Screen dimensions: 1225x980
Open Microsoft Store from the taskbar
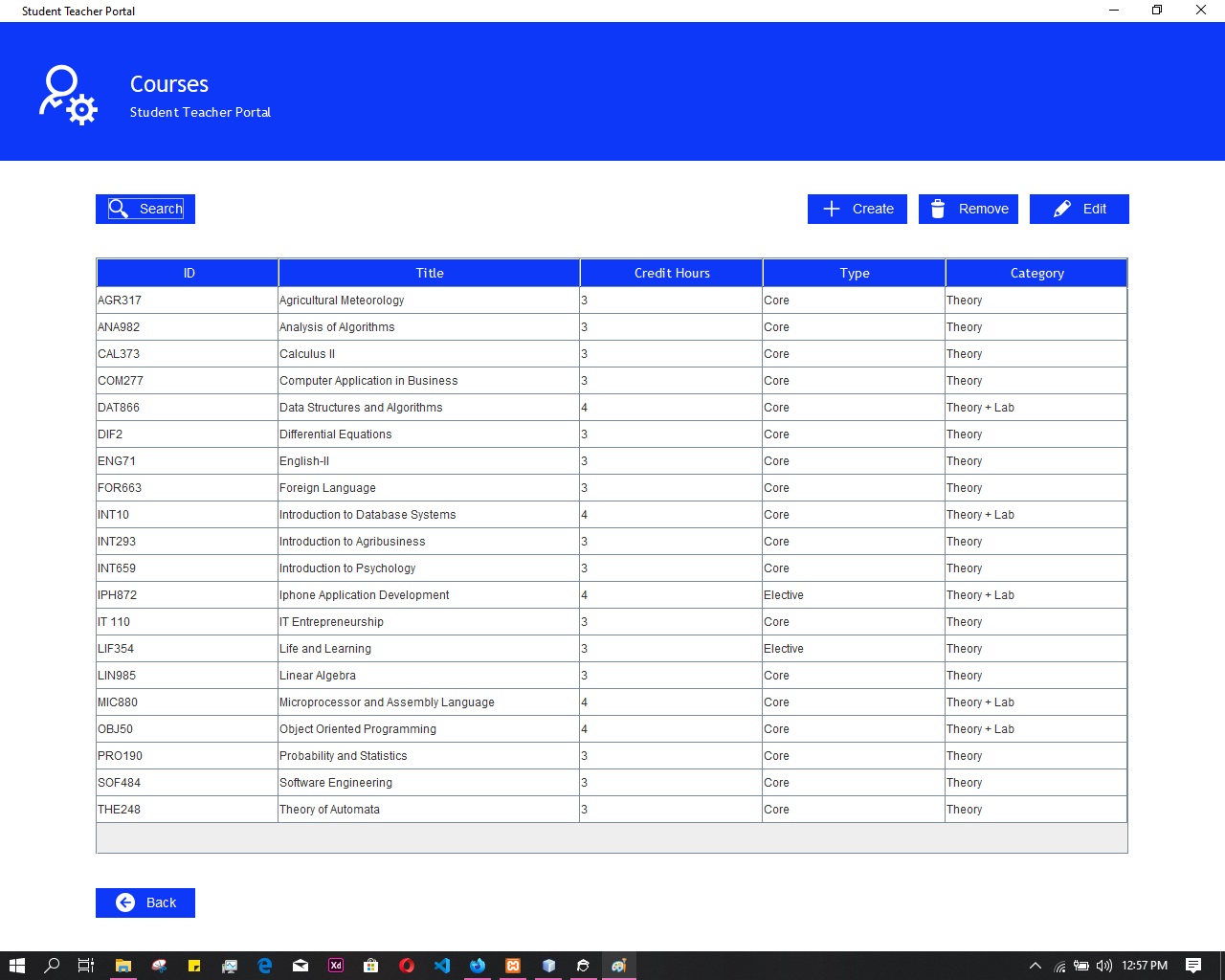[371, 966]
